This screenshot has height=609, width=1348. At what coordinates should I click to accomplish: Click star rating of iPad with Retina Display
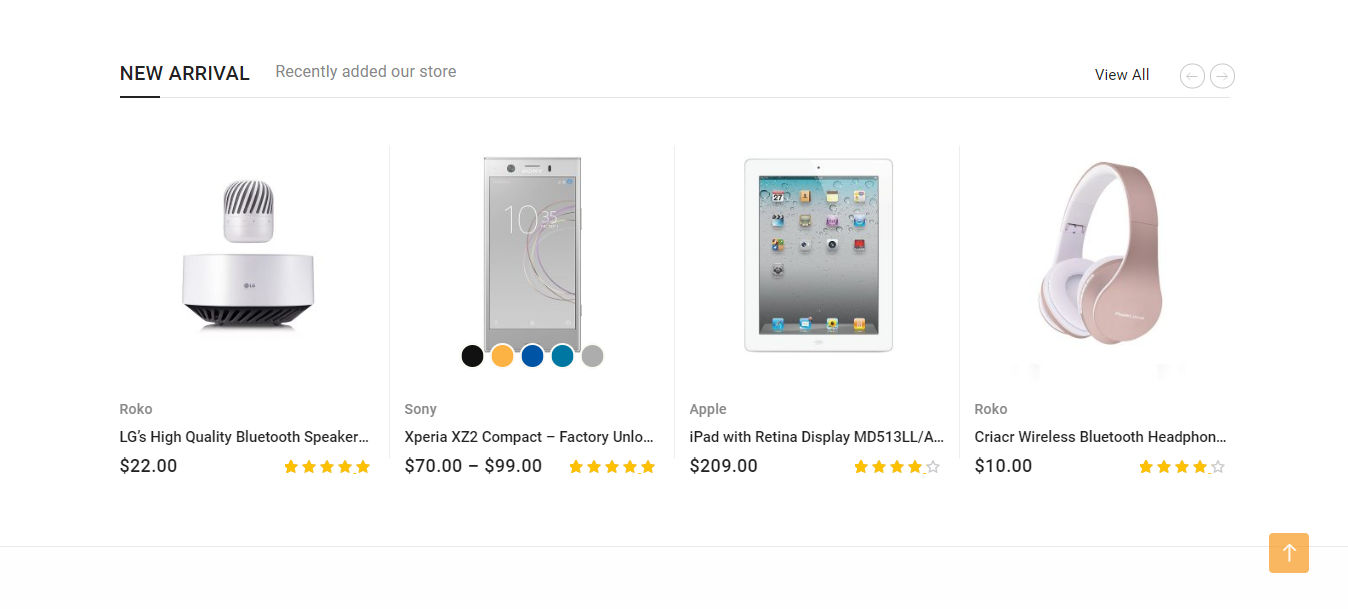coord(897,467)
